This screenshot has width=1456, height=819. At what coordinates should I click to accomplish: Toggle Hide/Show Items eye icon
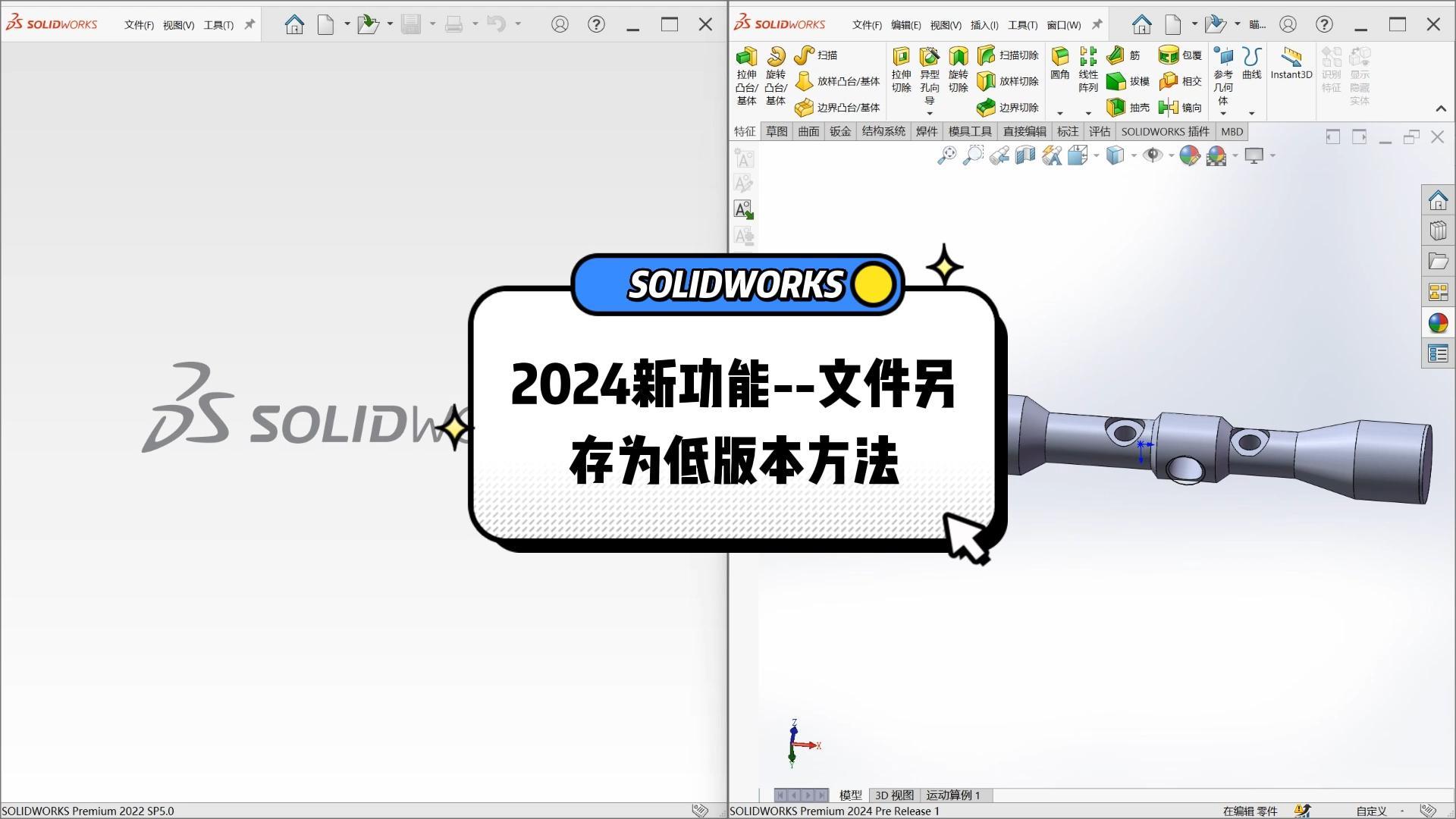point(1153,155)
